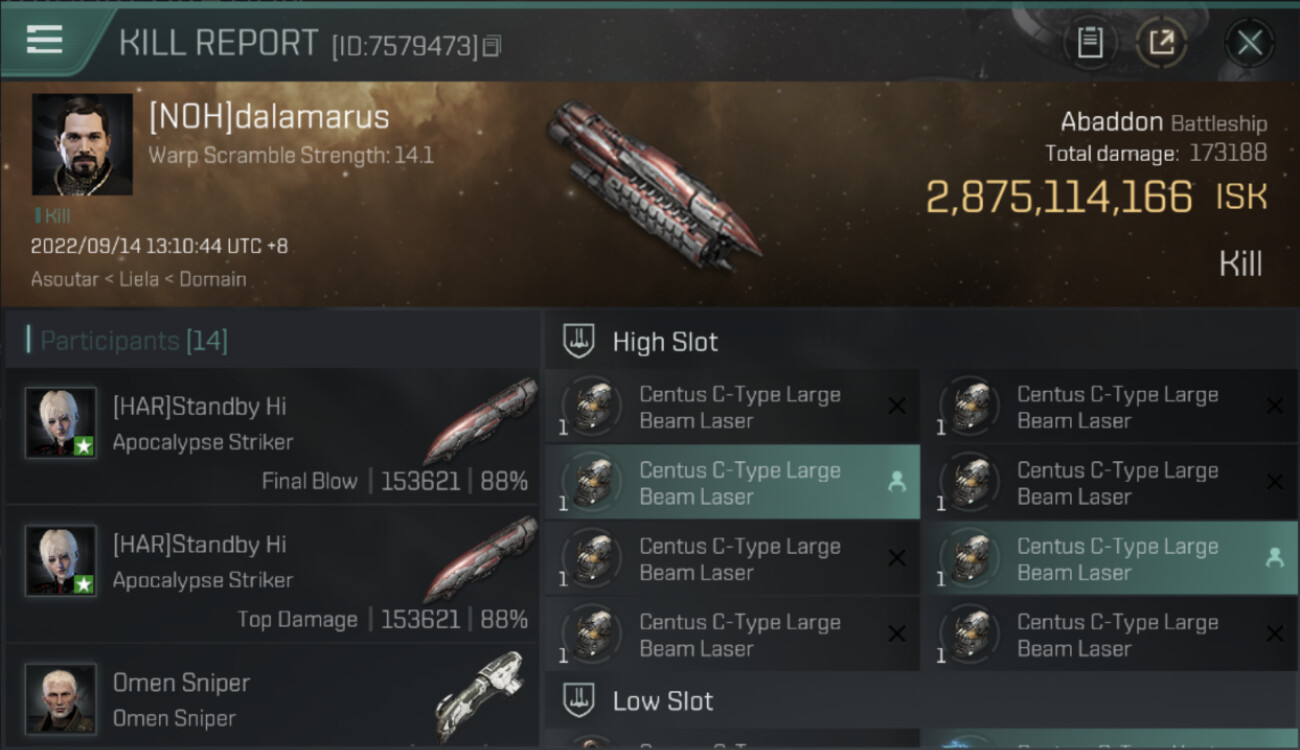Tap the Low Slot section icon

[x=579, y=700]
